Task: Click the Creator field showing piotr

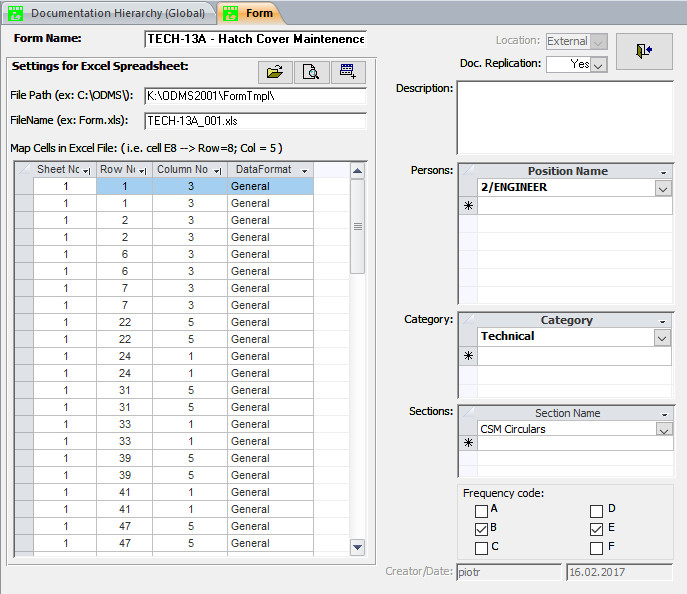Action: click(509, 572)
